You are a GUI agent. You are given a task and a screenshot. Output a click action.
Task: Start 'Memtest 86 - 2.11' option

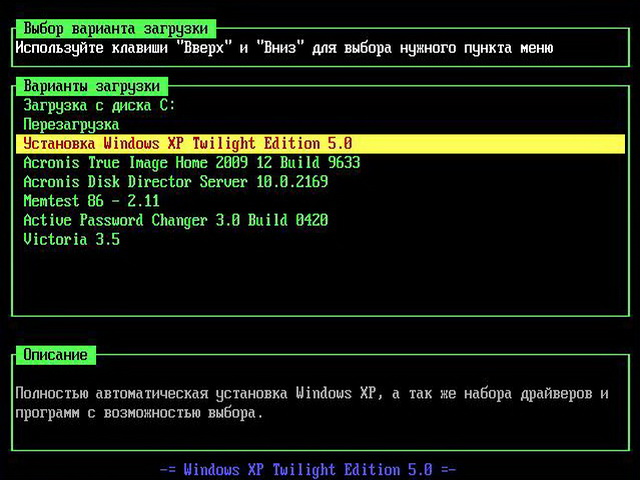[91, 201]
